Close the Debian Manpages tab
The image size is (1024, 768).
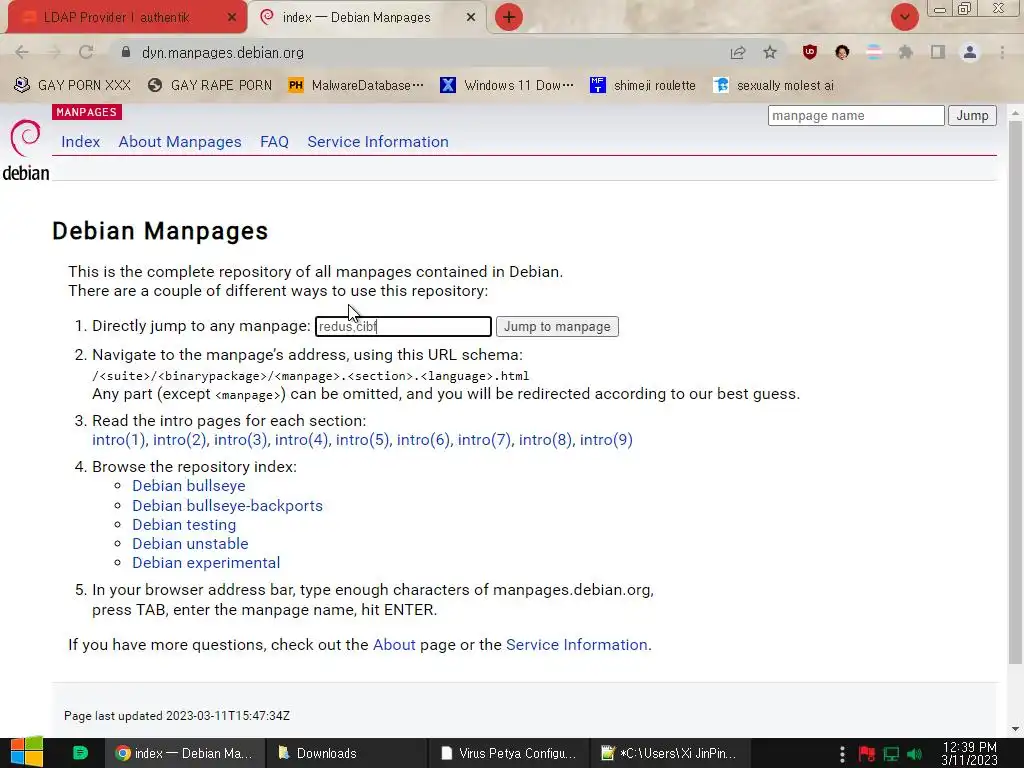(x=470, y=18)
